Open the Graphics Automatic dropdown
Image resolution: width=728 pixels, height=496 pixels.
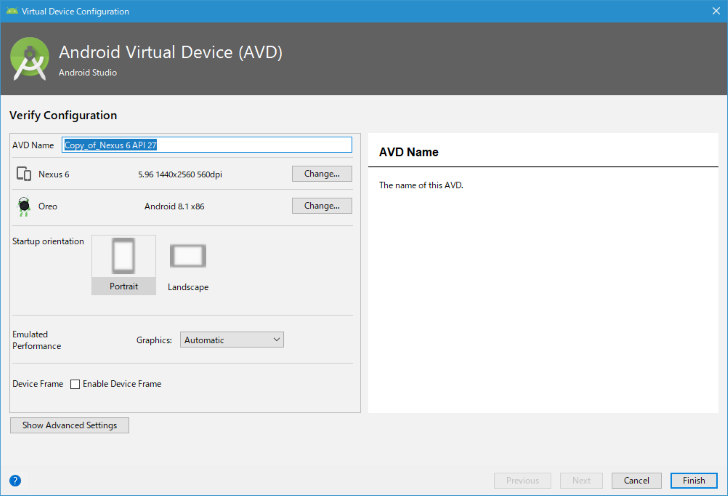tap(232, 339)
